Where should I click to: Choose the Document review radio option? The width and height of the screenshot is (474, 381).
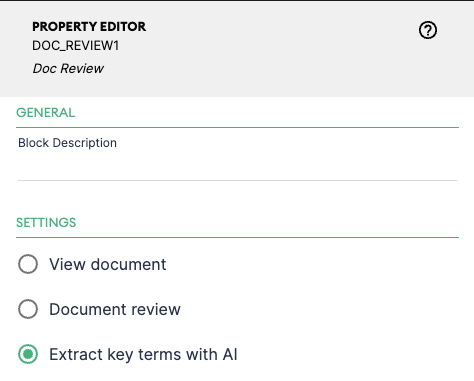tap(28, 309)
